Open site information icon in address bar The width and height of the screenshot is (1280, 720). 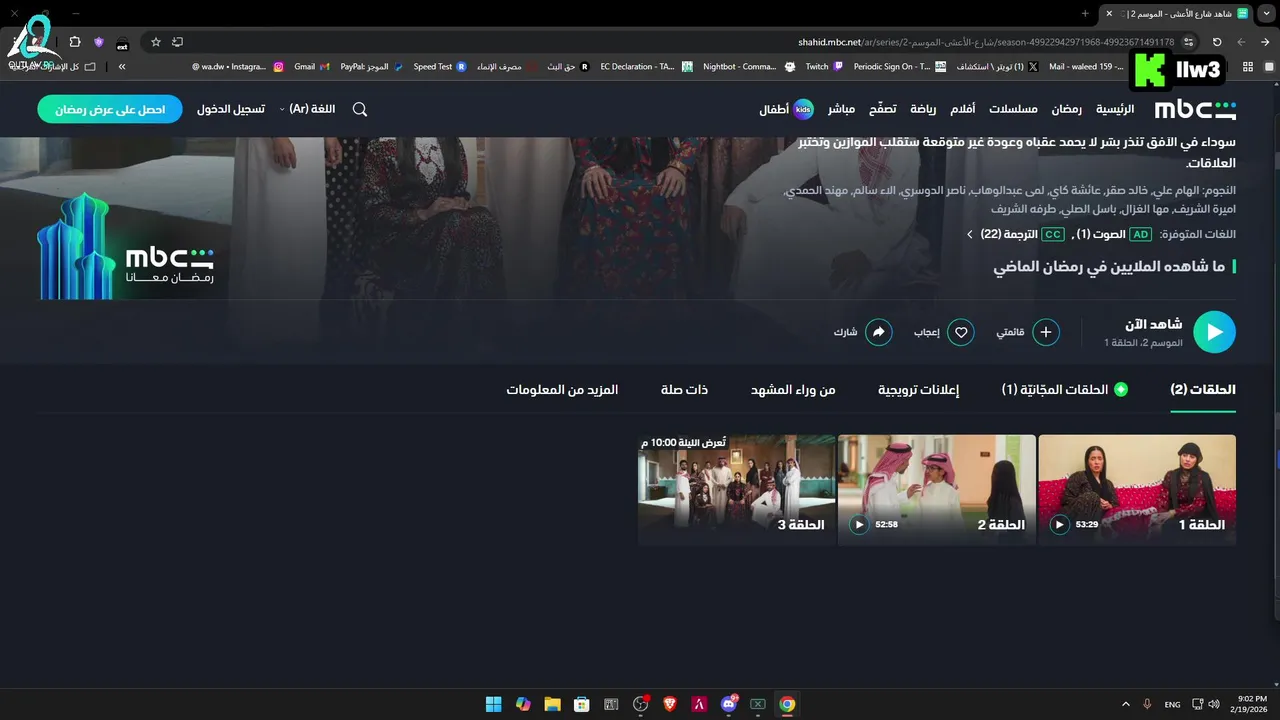[x=1188, y=42]
